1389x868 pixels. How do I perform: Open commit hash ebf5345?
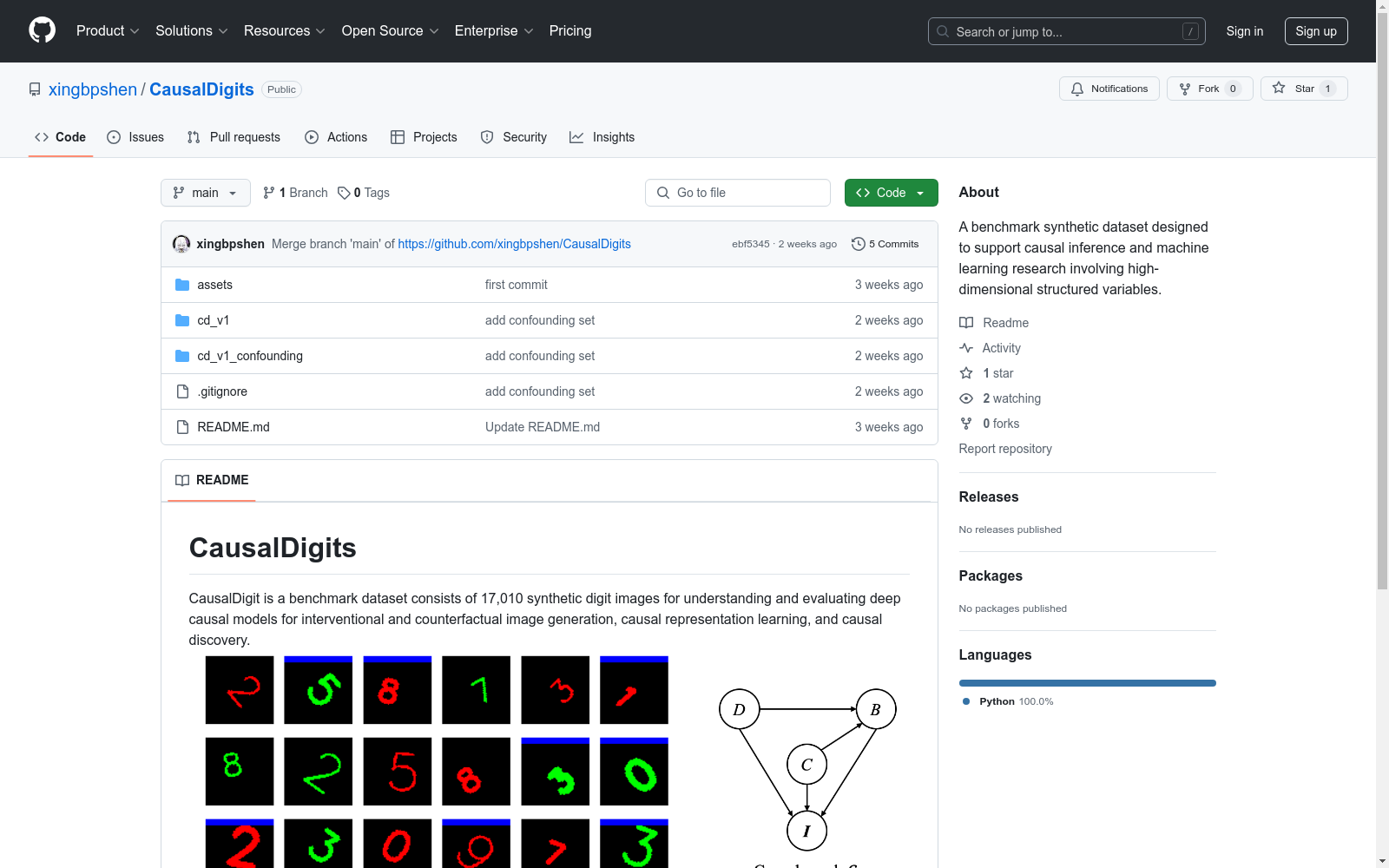751,244
